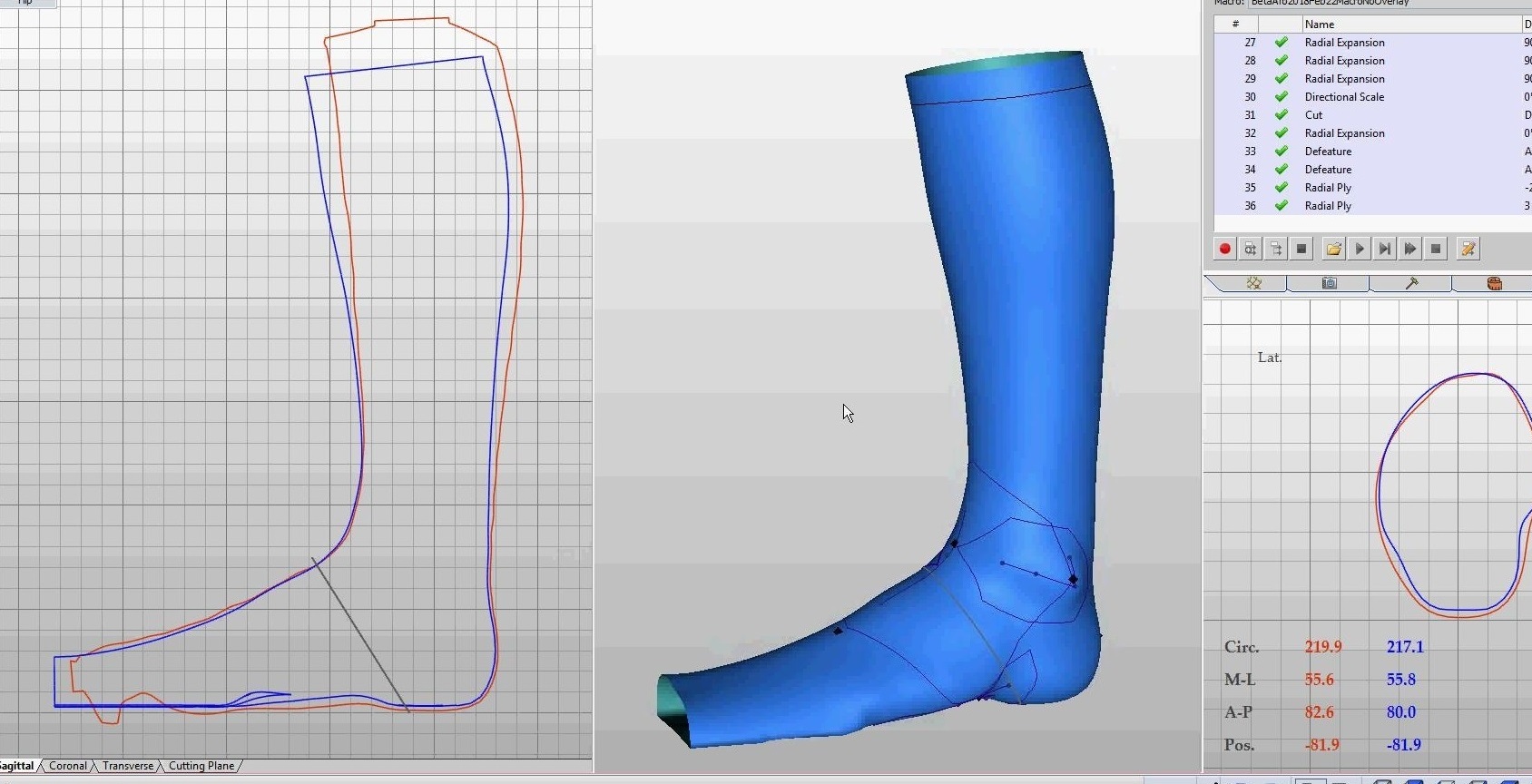Open a macro with the folder icon
This screenshot has height=784, width=1532.
pyautogui.click(x=1333, y=249)
